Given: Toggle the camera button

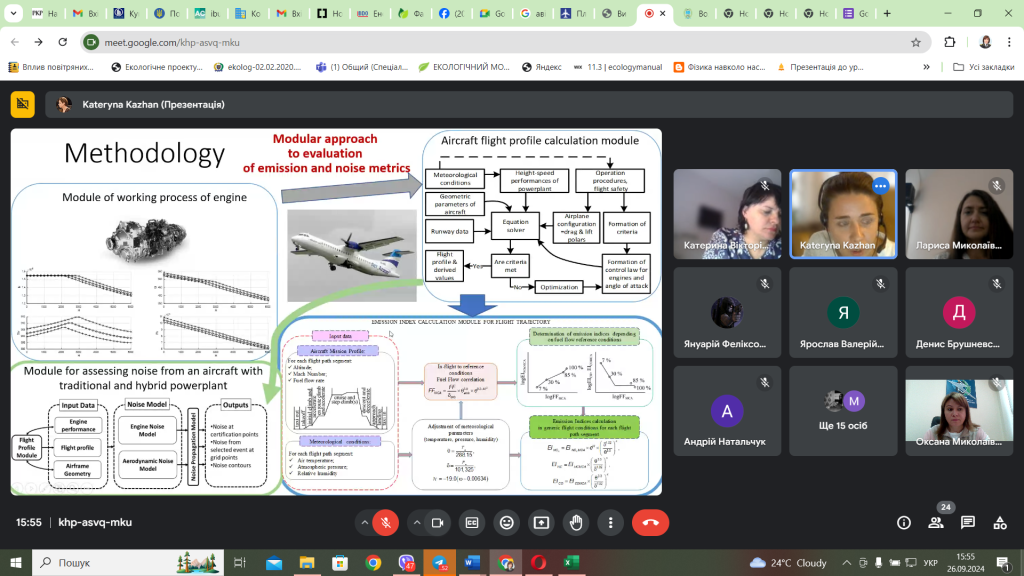Looking at the screenshot, I should click(437, 522).
